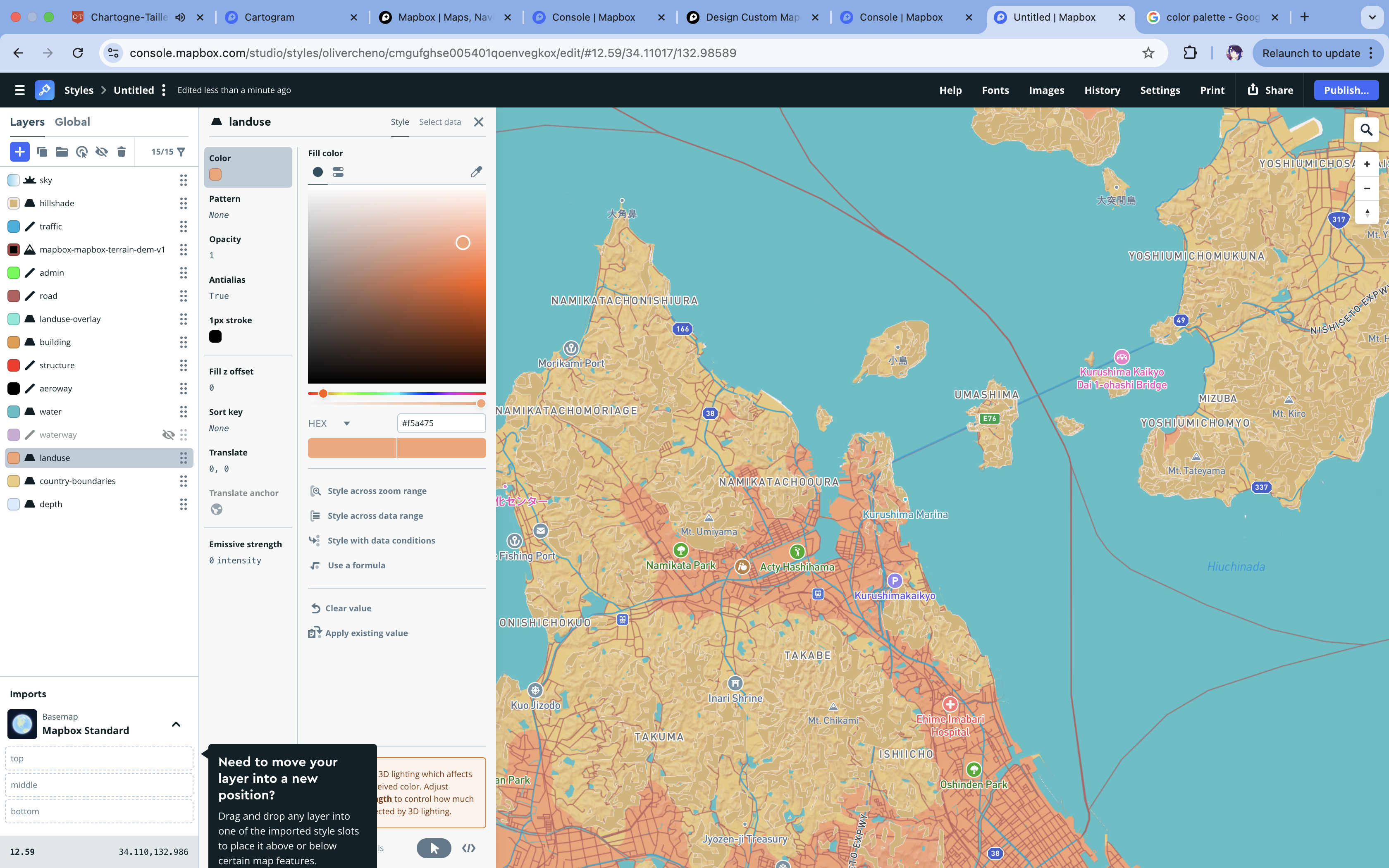Open the Select data tab
This screenshot has height=868, width=1389.
(x=440, y=122)
